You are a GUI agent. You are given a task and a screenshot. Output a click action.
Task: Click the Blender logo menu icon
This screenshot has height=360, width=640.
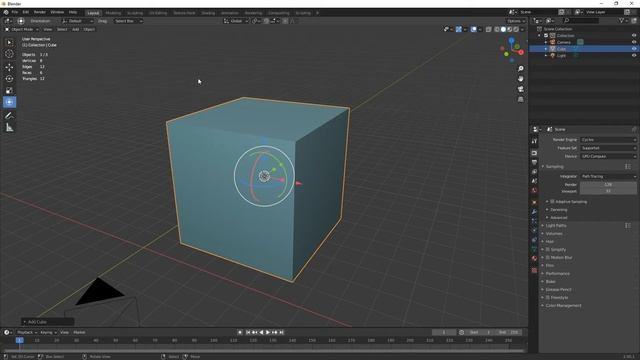point(6,13)
